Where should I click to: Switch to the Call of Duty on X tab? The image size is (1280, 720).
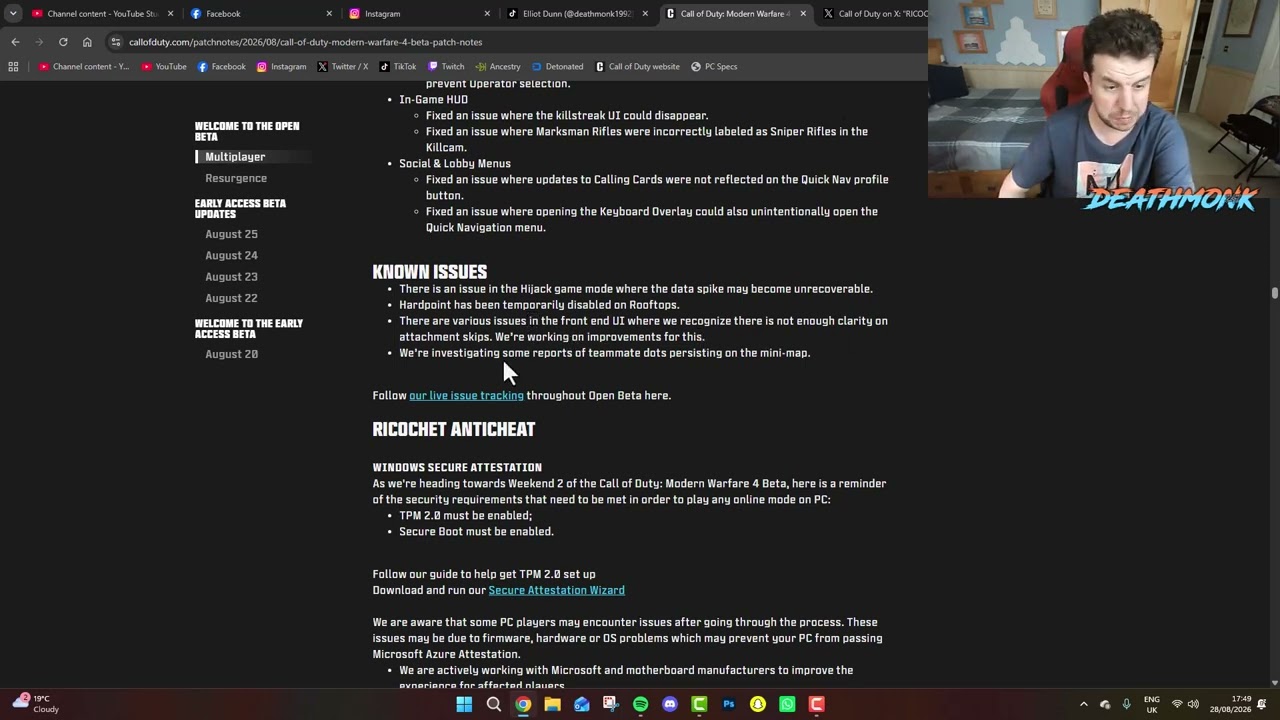[x=874, y=14]
